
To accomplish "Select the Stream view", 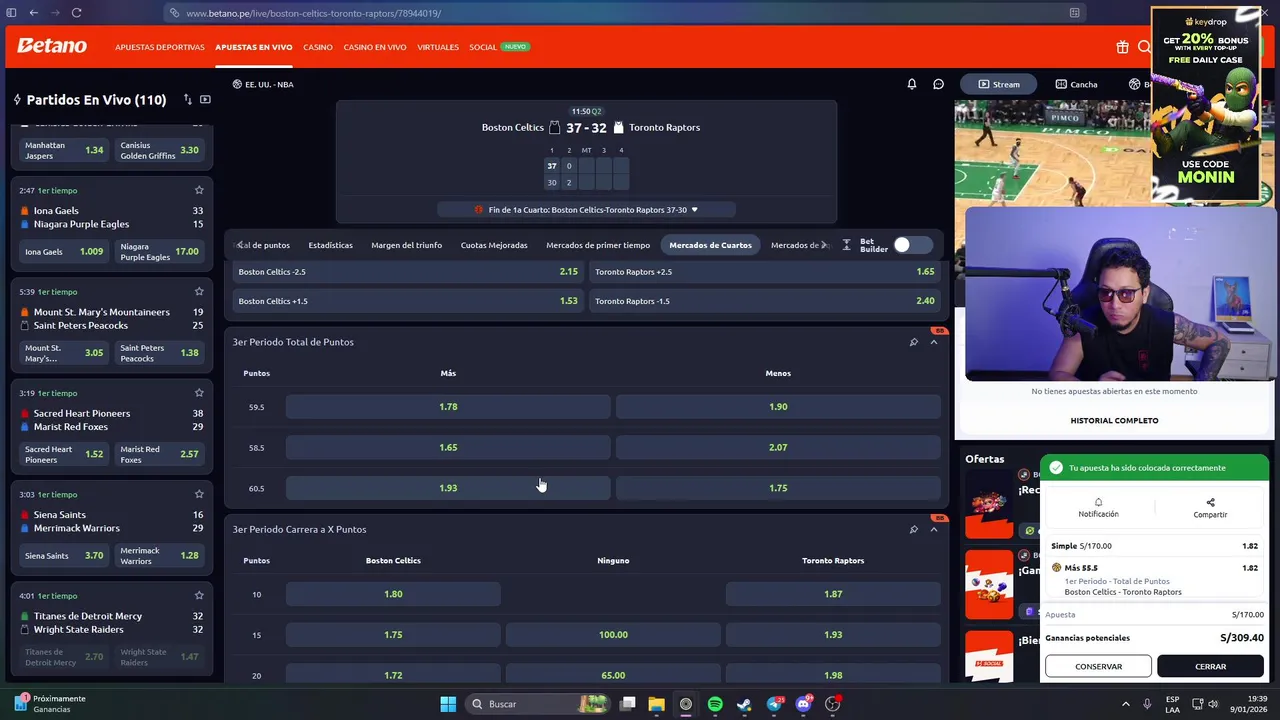I will click(x=999, y=84).
